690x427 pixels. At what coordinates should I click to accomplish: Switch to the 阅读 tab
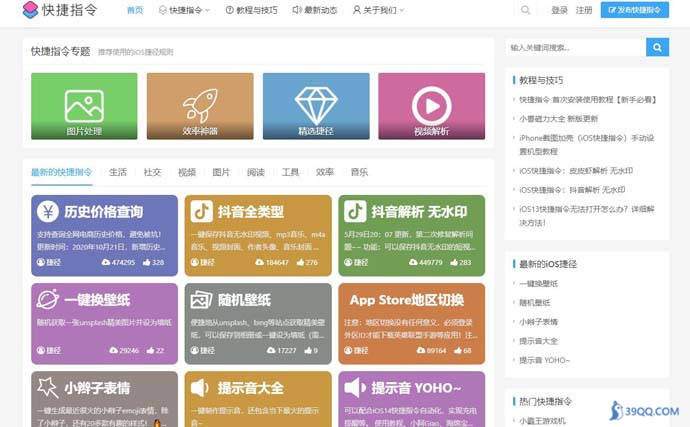pos(256,172)
